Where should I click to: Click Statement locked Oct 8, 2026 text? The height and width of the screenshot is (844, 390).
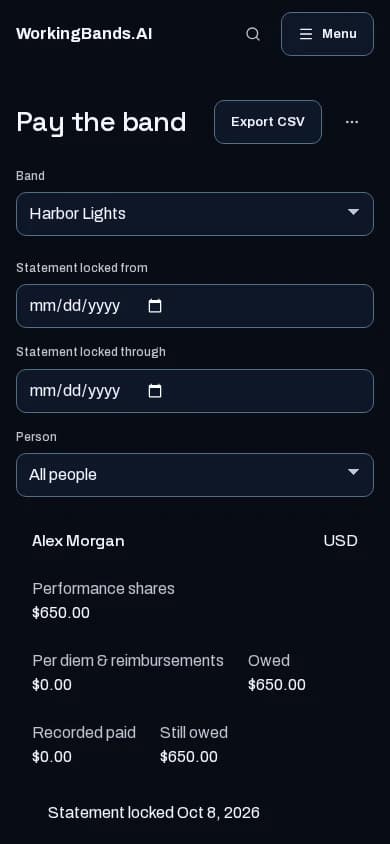point(154,813)
